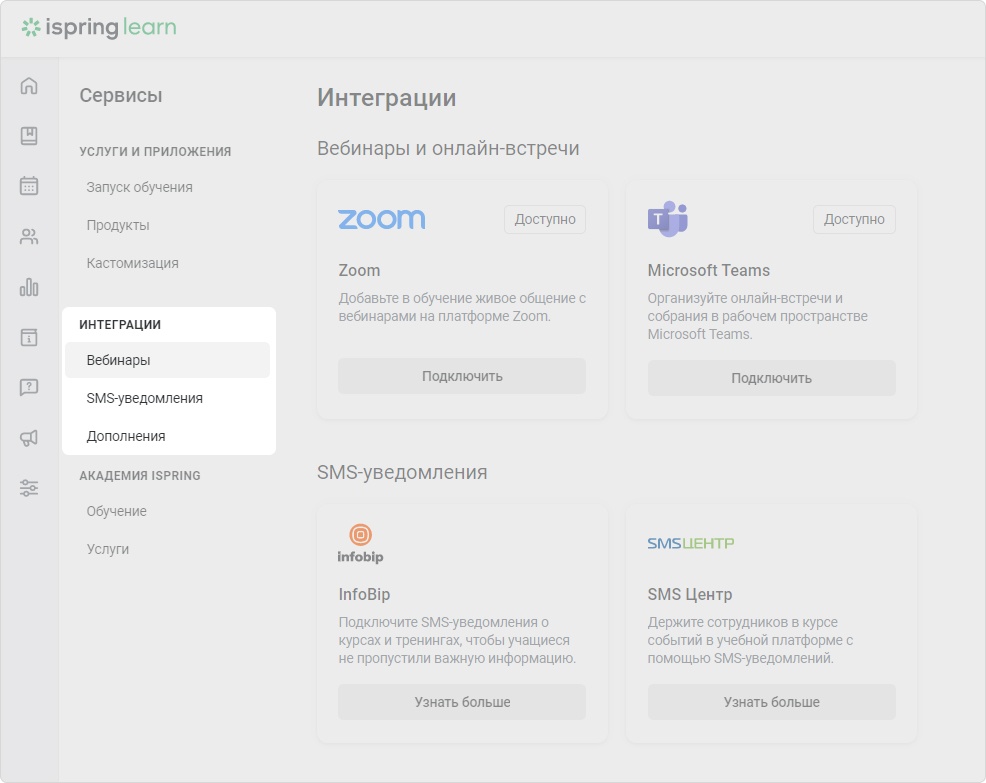Open Дополнения menu item
Viewport: 986px width, 783px height.
point(167,436)
